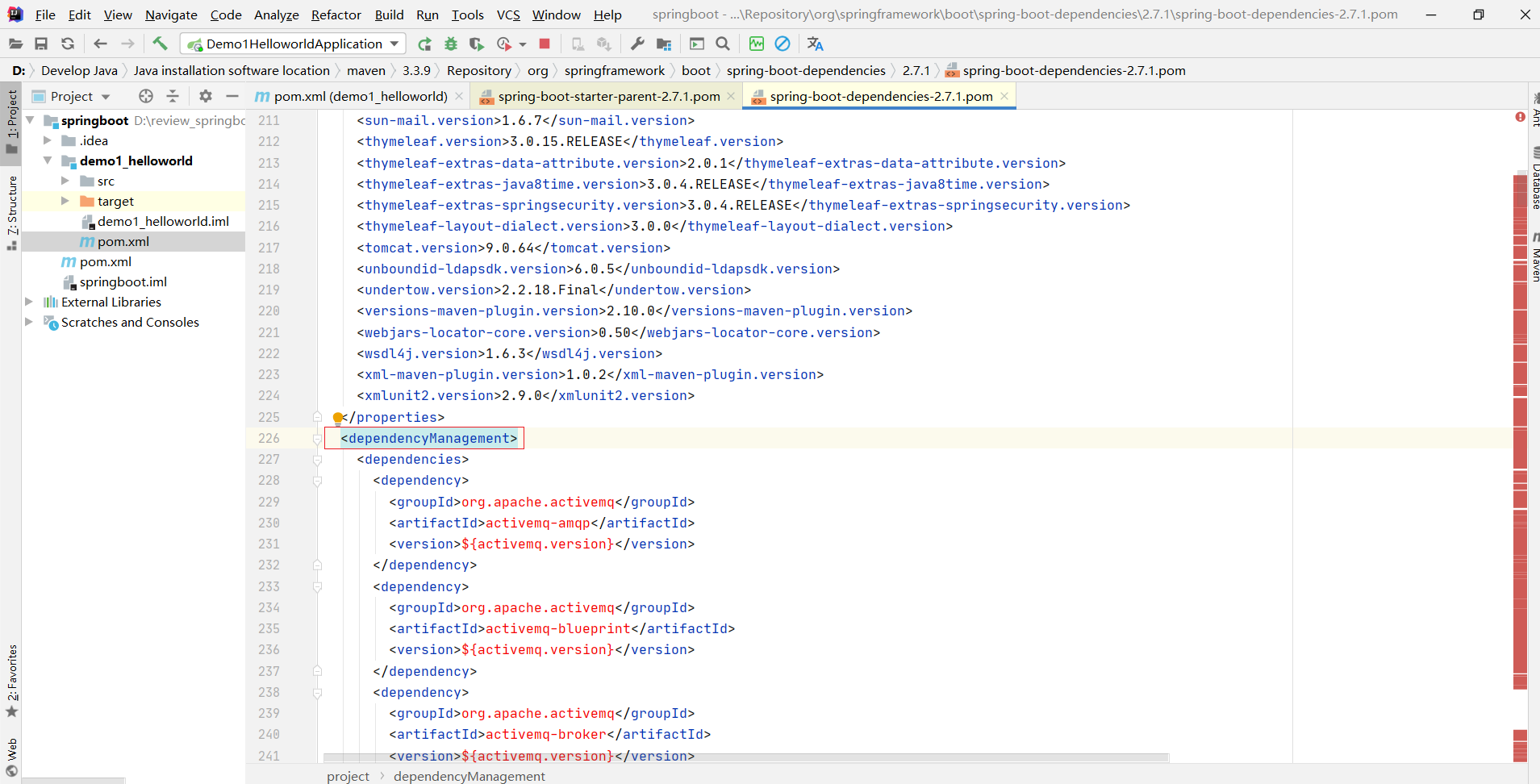Click the Rerun application icon
The height and width of the screenshot is (784, 1540).
pos(424,44)
